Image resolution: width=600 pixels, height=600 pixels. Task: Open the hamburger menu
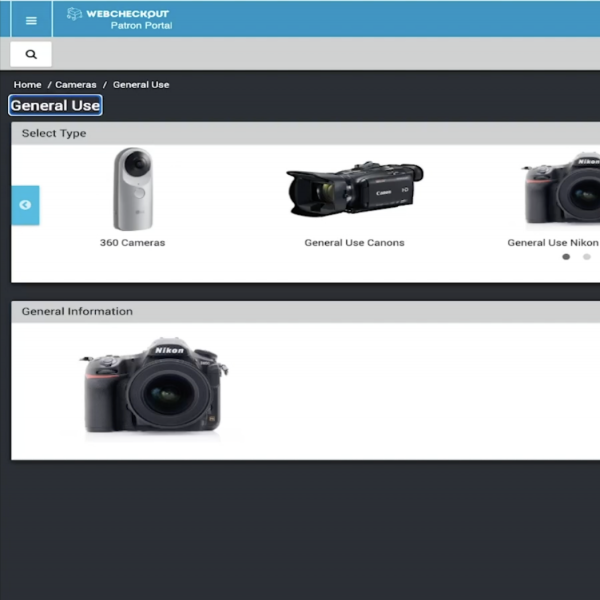tap(31, 20)
